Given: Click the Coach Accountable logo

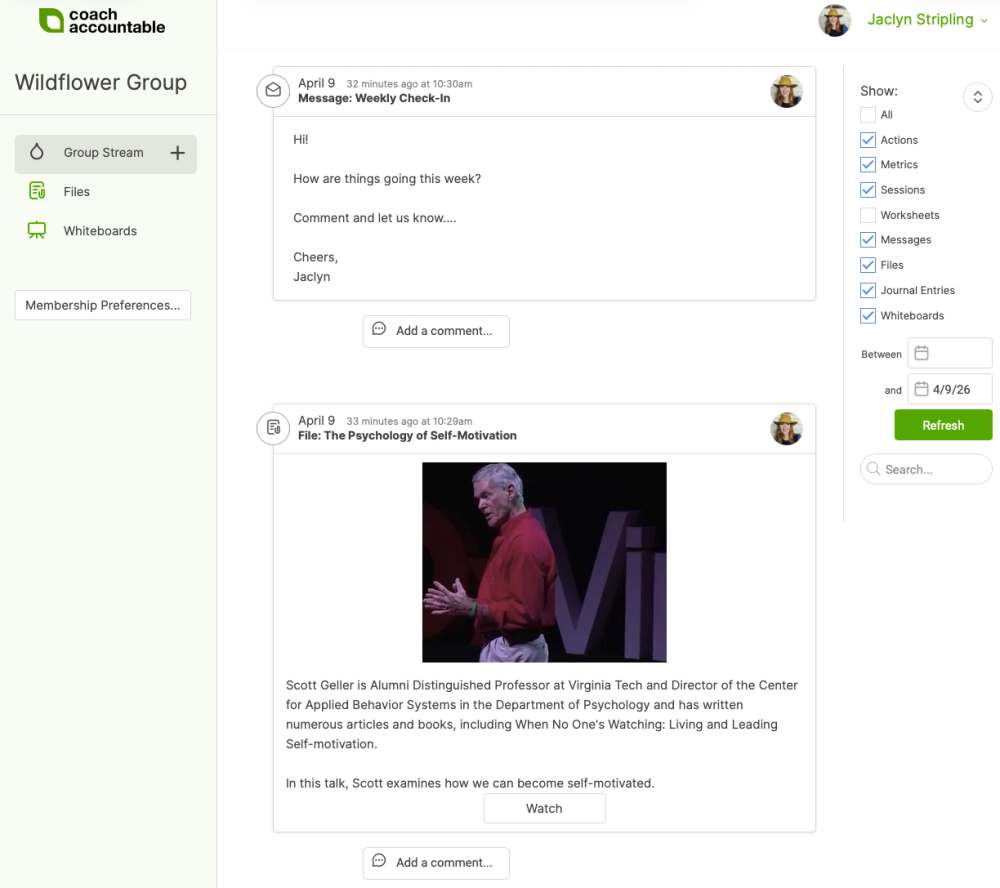Looking at the screenshot, I should (x=101, y=20).
